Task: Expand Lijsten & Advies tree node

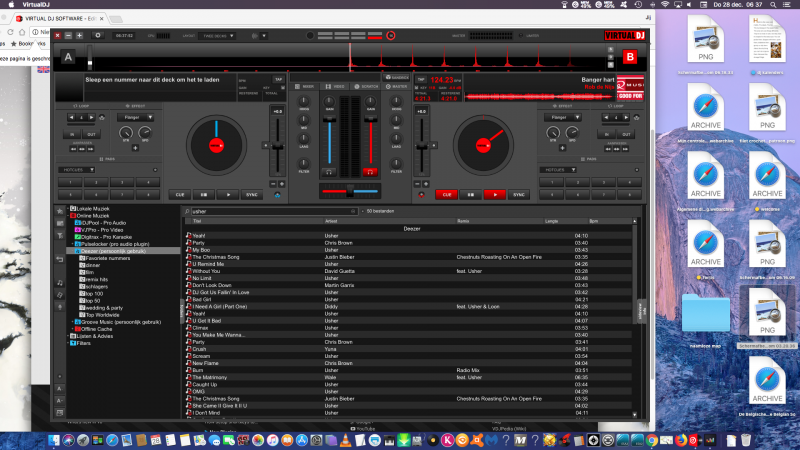Action: [68, 336]
